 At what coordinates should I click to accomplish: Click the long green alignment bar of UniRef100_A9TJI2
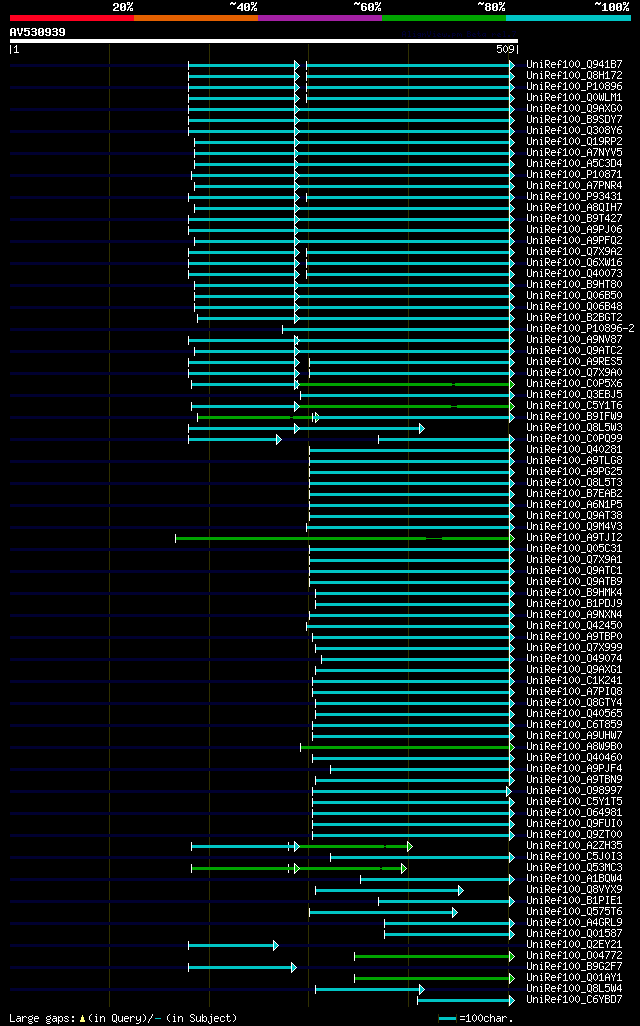tap(343, 539)
